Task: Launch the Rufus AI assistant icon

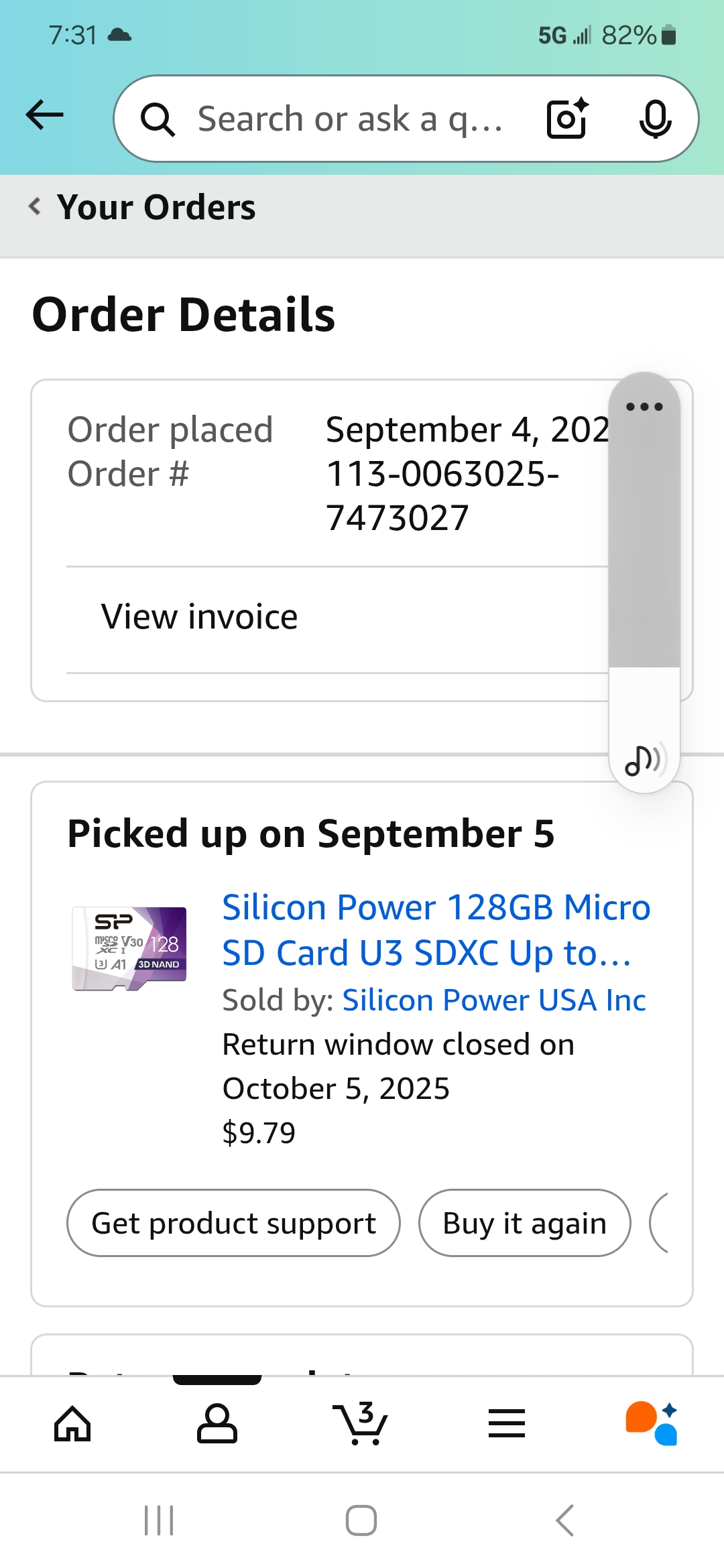Action: [x=651, y=1423]
